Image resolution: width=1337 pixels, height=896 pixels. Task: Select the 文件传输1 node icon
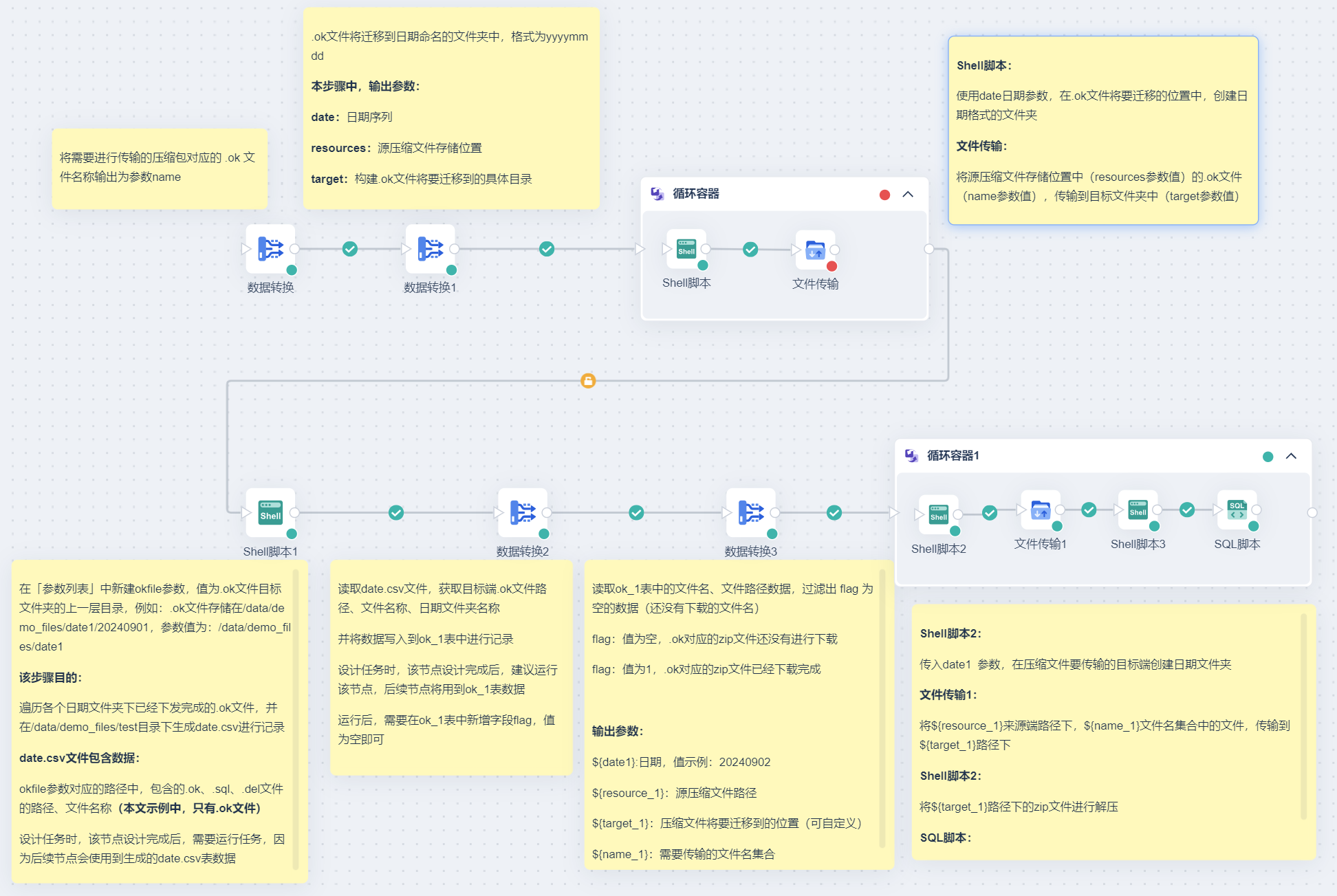click(x=1040, y=510)
